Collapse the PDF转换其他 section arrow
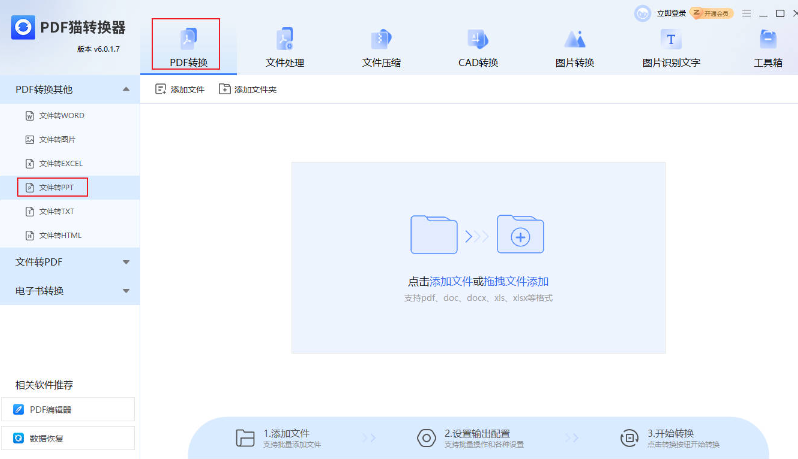 point(126,90)
